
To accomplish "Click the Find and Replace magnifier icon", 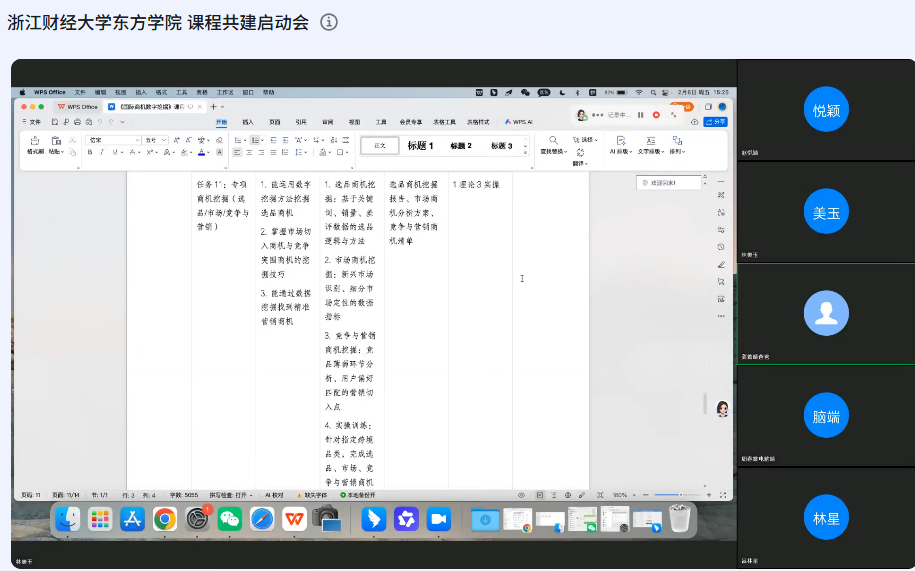I will tap(553, 140).
